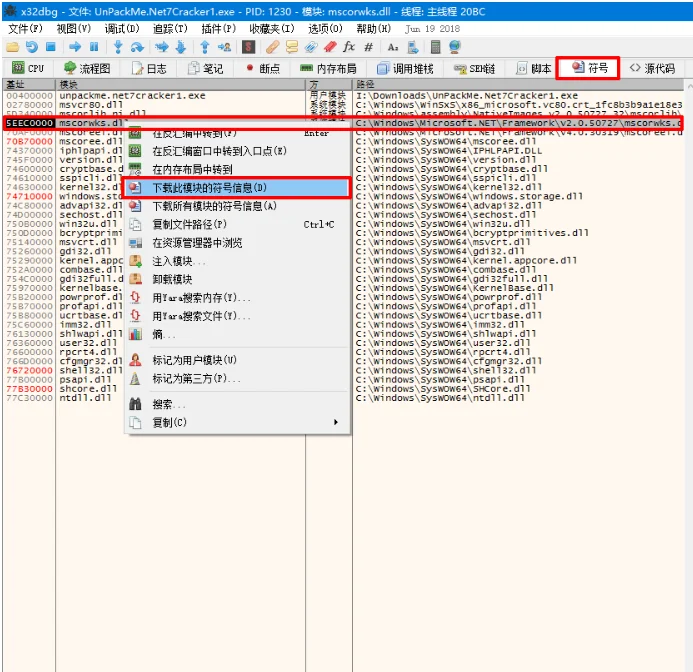The image size is (693, 672).
Task: Open patches with the bandage icon
Action: click(273, 46)
